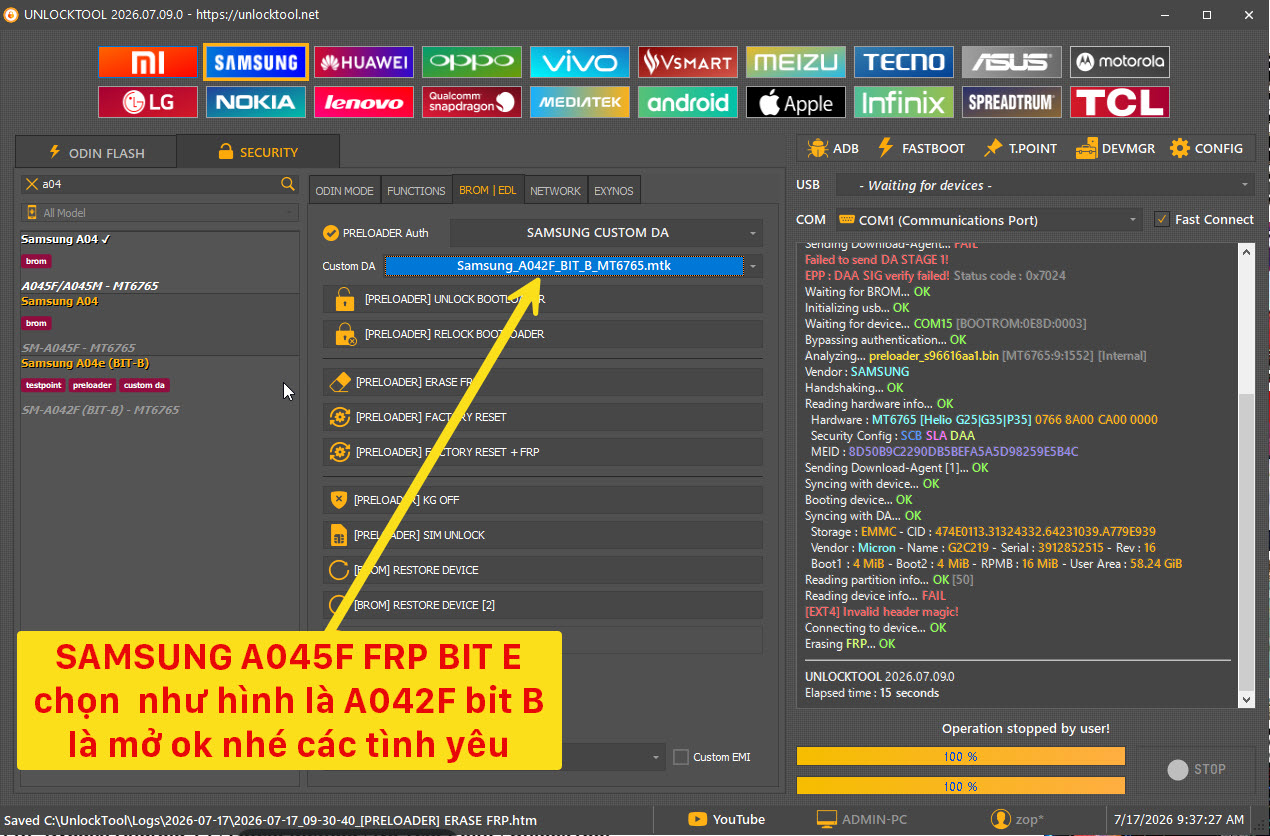
Task: Open the Spreadtrum tile
Action: coord(1012,102)
